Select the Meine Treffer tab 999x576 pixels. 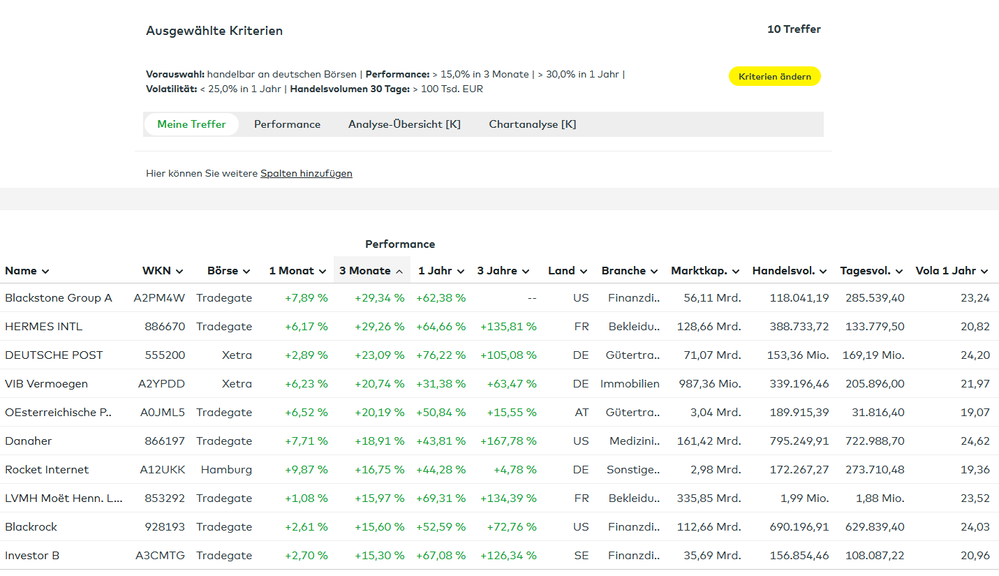[191, 125]
